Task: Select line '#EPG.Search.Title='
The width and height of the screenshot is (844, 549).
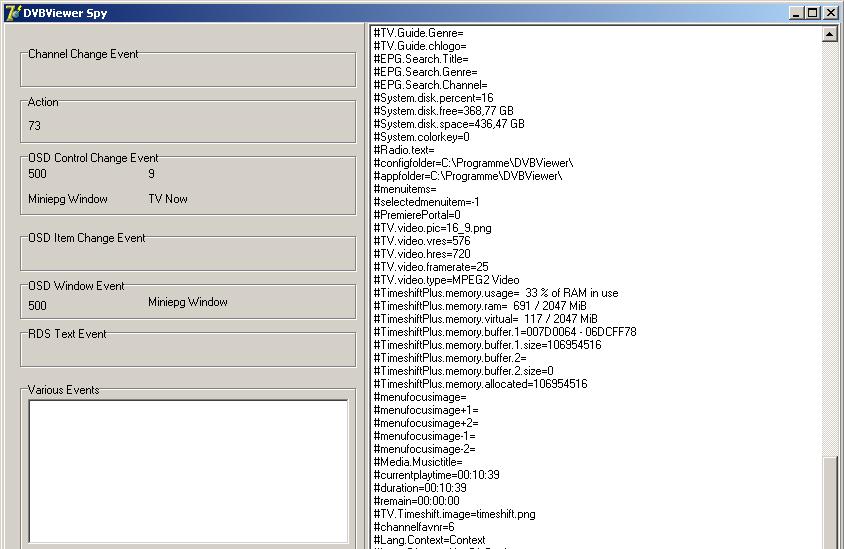Action: (x=421, y=59)
